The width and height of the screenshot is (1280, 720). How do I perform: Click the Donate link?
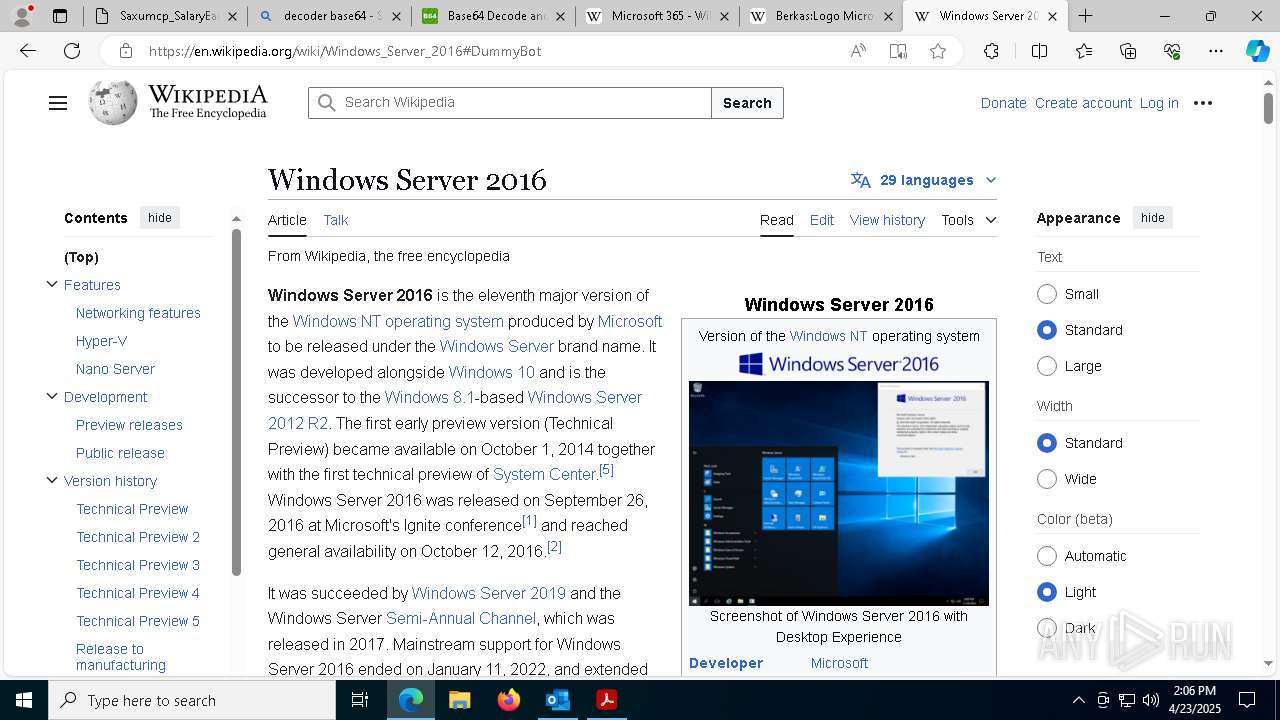[x=1003, y=103]
